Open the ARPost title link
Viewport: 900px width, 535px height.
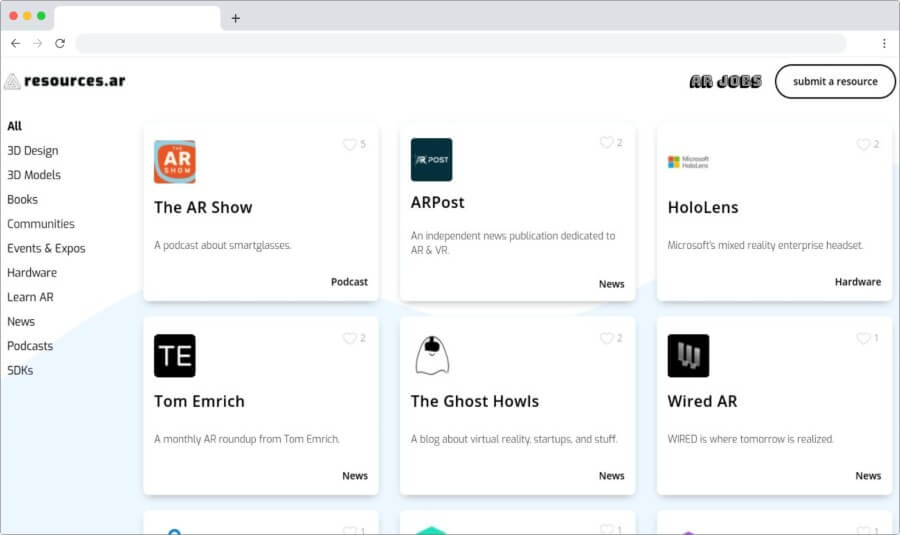coord(437,203)
